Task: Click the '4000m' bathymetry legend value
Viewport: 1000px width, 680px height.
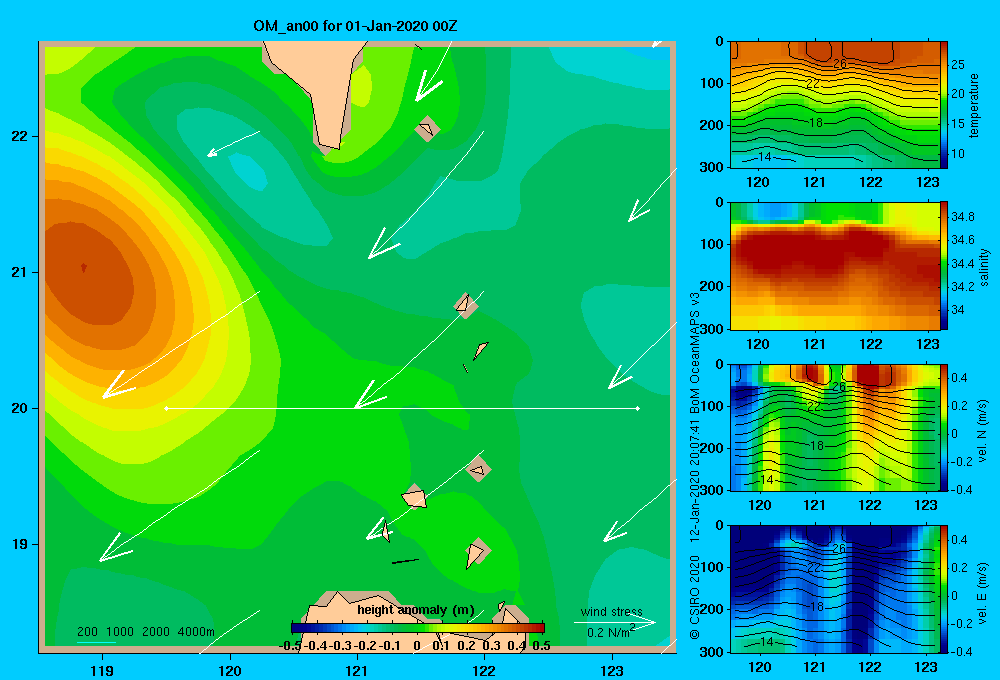Action: click(196, 632)
